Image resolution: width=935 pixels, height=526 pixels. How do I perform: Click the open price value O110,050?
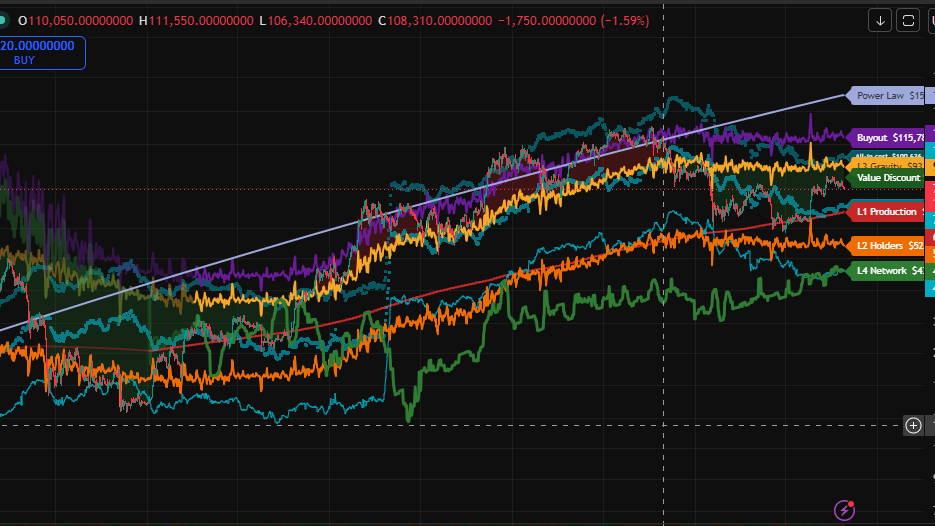(75, 21)
